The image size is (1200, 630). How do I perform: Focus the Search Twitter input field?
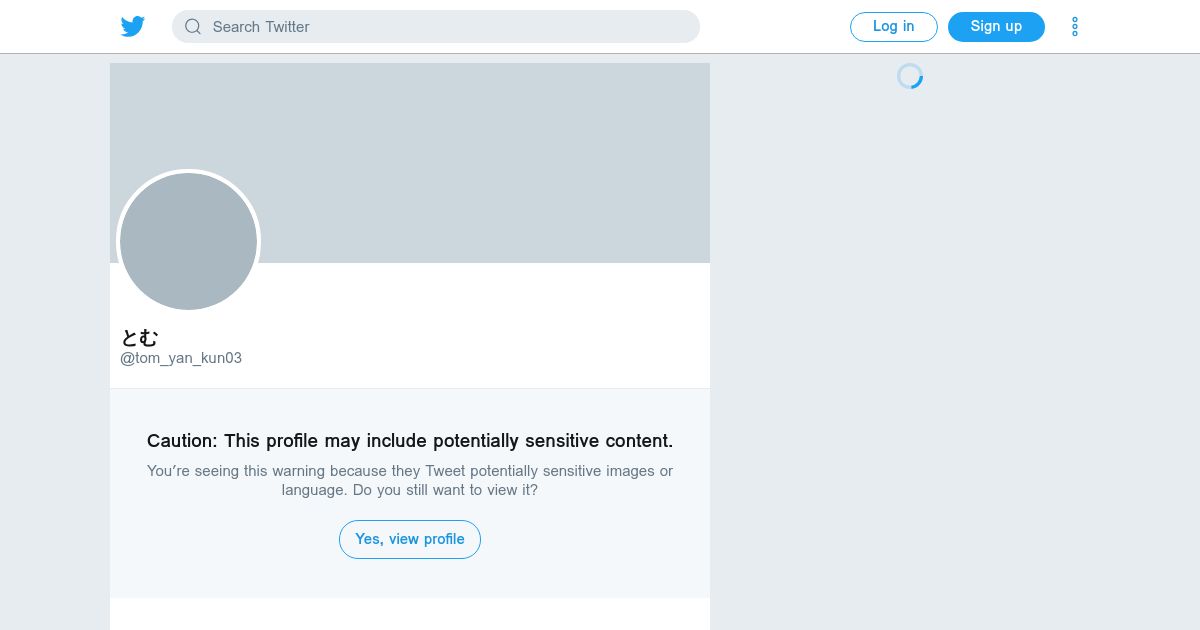point(436,27)
